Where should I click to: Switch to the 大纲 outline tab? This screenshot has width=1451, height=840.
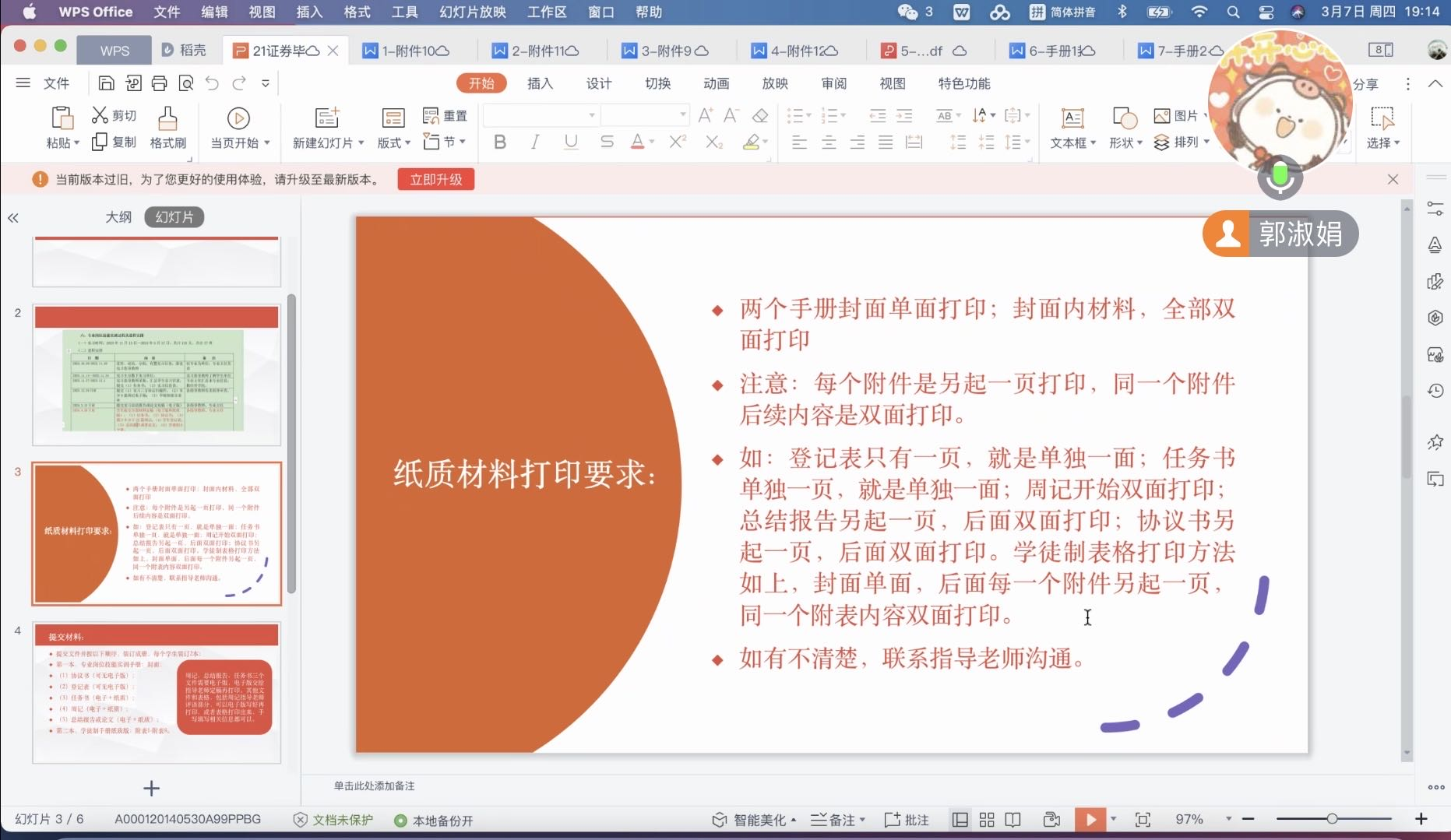click(118, 217)
